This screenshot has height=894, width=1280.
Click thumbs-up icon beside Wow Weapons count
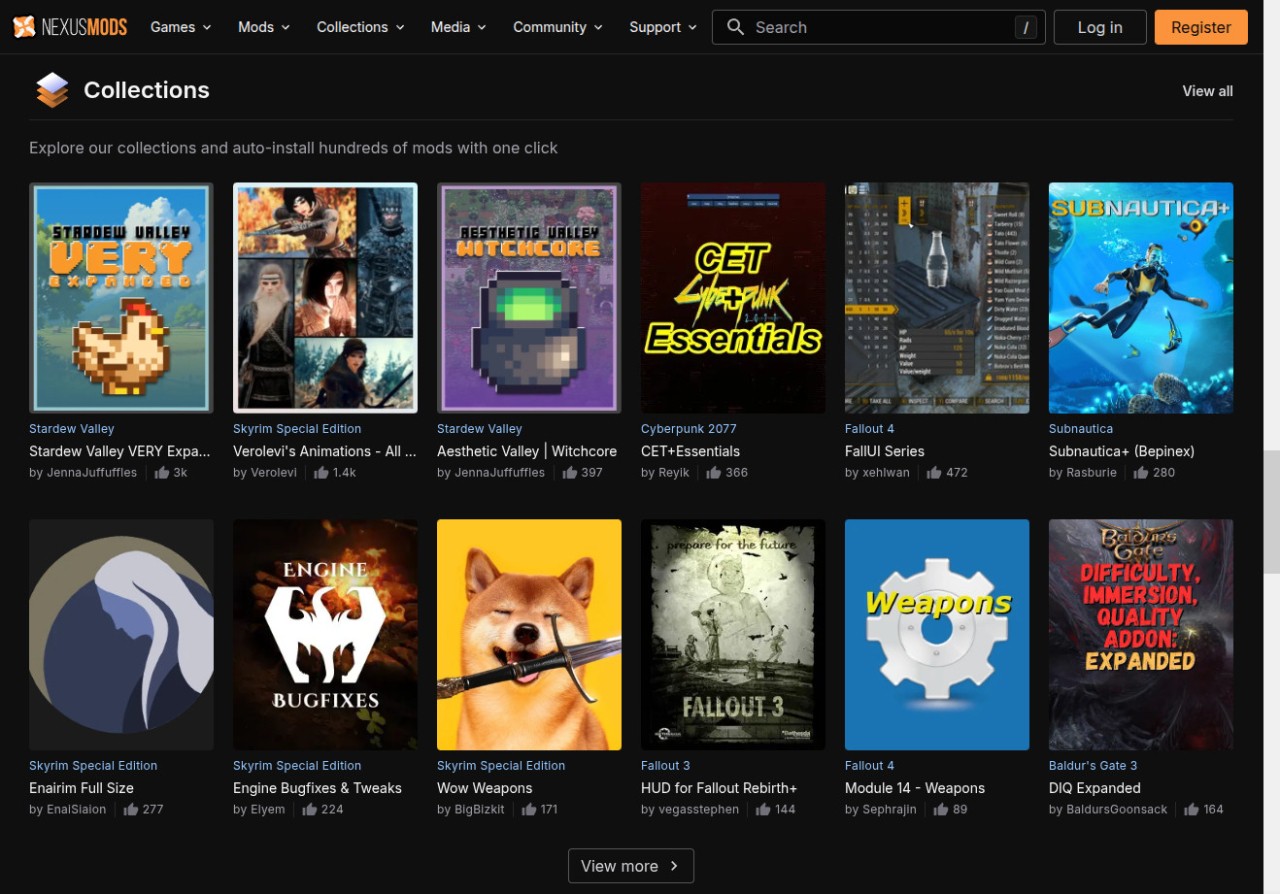click(x=528, y=810)
